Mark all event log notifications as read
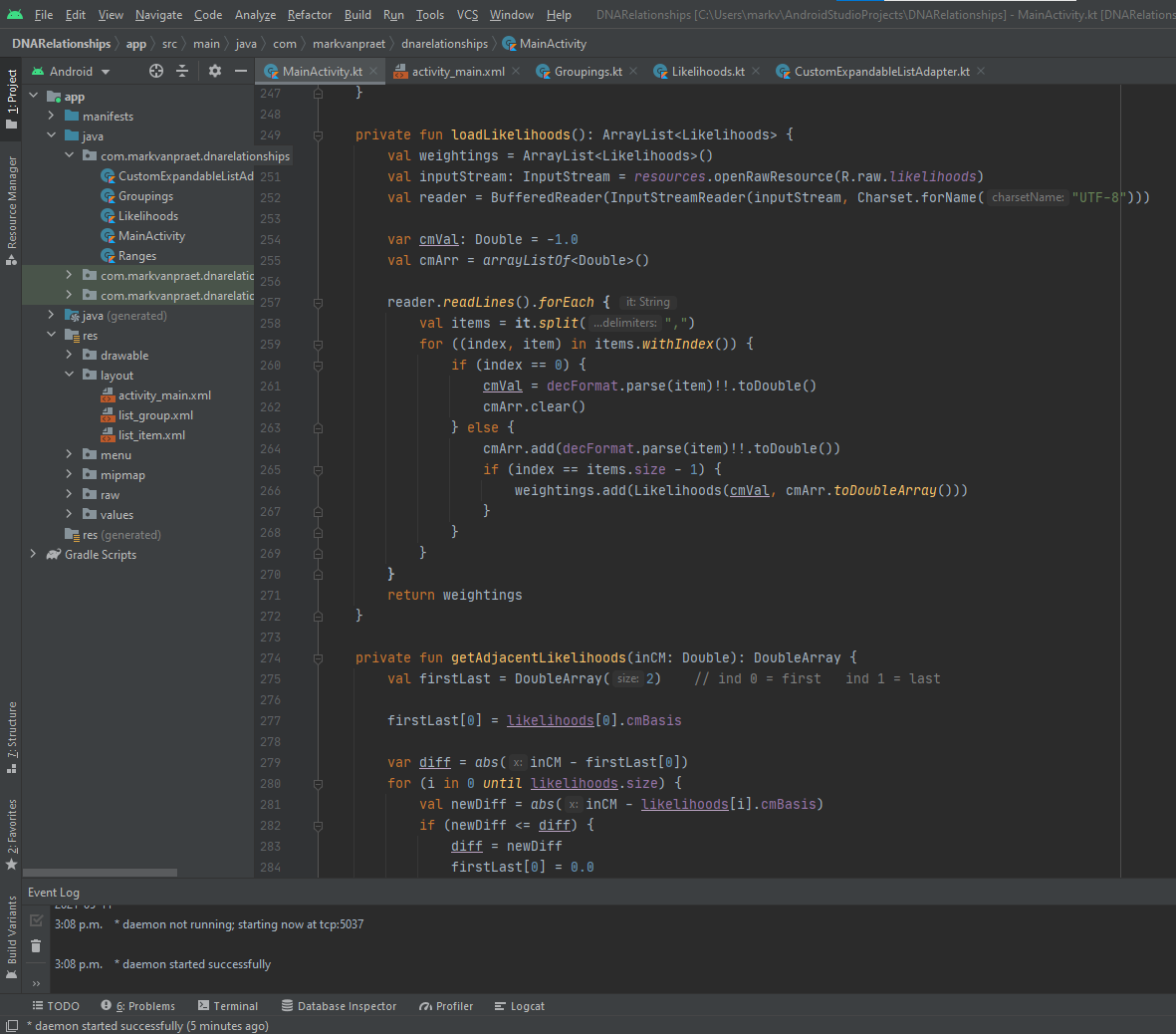The image size is (1176, 1034). click(36, 920)
